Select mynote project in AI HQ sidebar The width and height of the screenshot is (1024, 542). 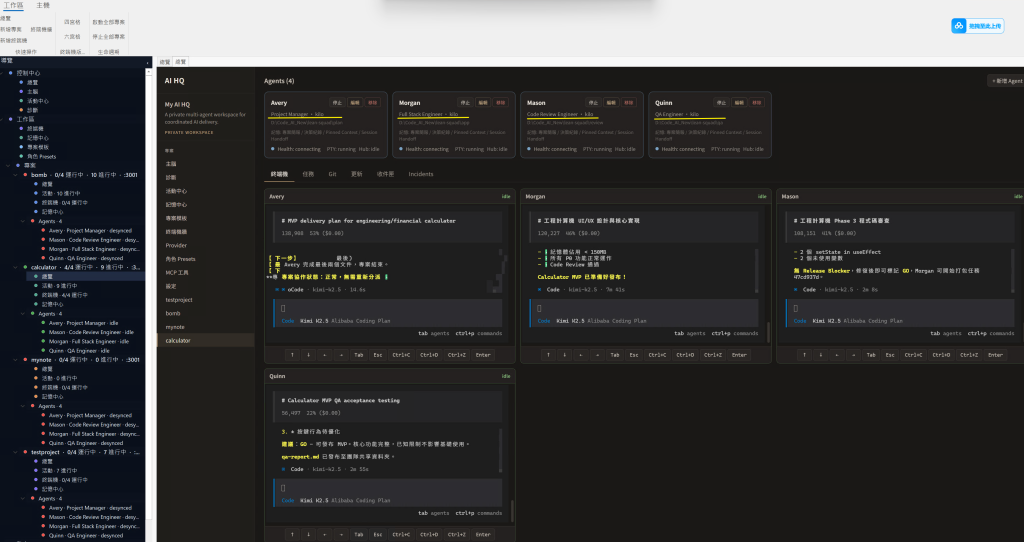point(176,326)
